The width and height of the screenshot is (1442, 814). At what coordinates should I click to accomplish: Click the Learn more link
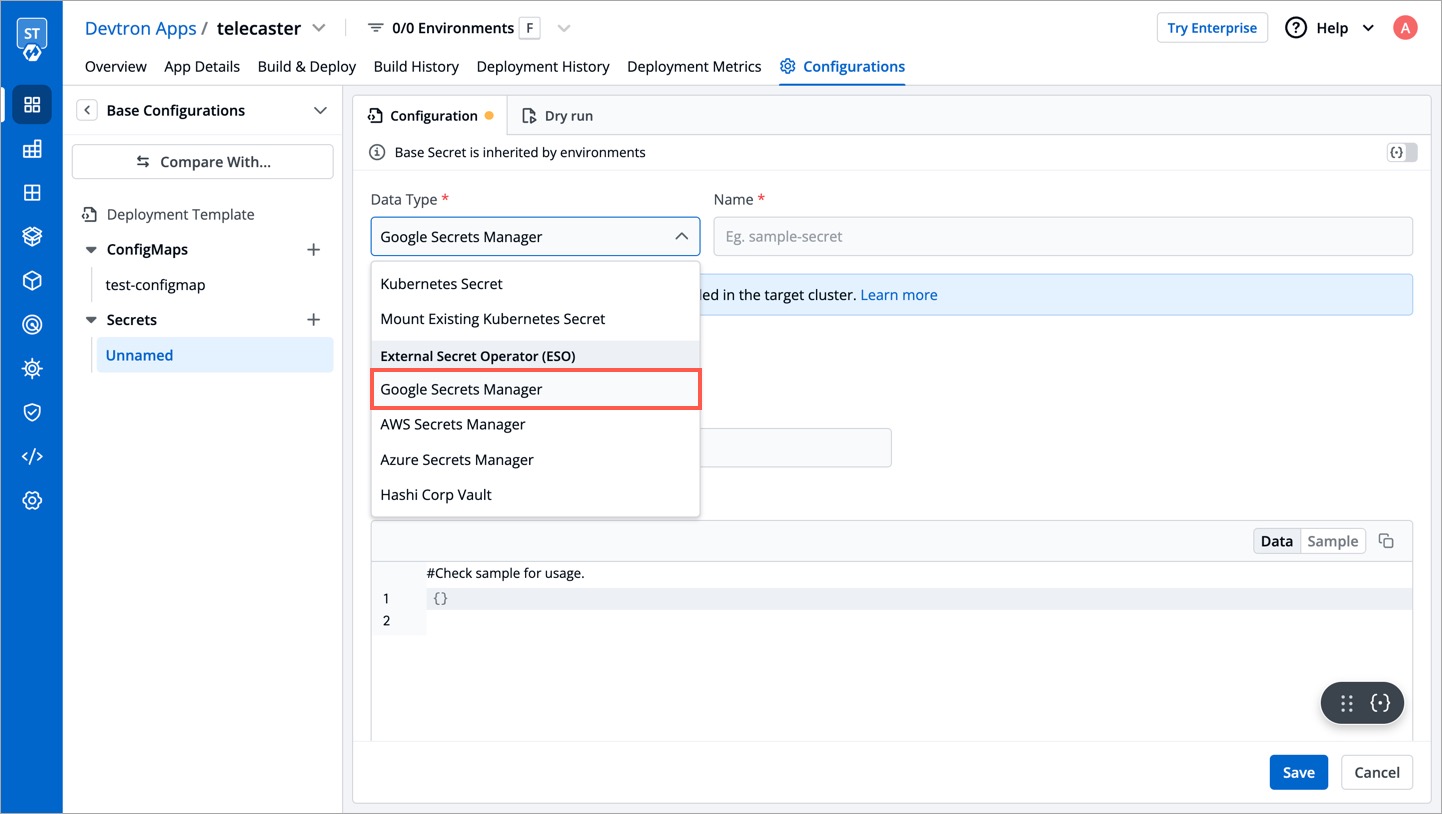tap(898, 294)
